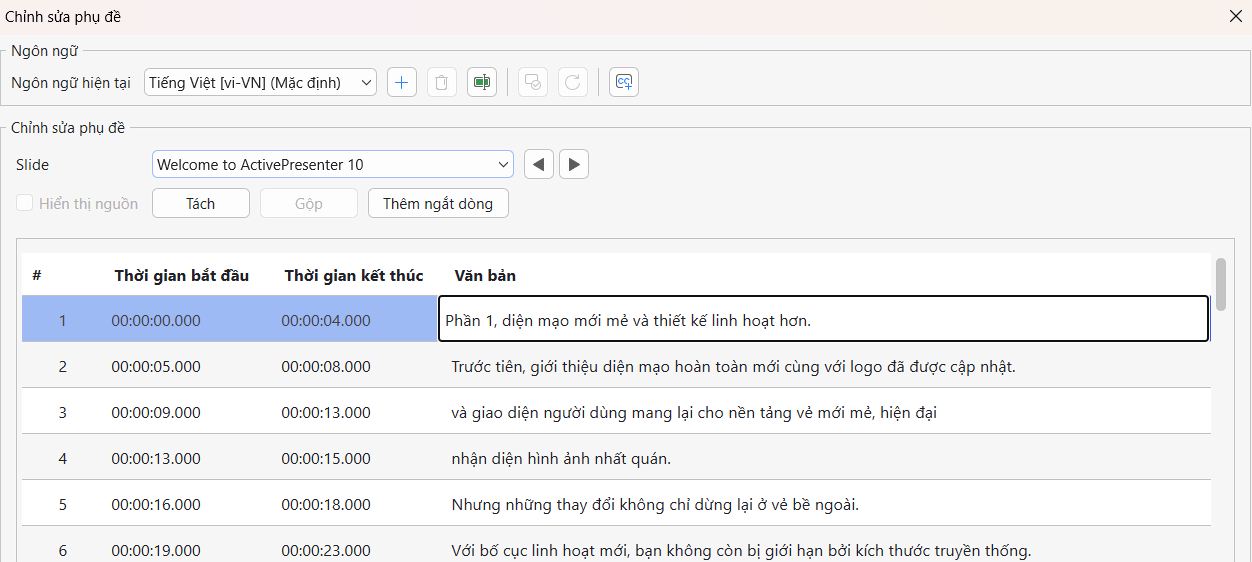Go to the previous slide with the left arrow
This screenshot has height=562, width=1252.
click(x=539, y=164)
